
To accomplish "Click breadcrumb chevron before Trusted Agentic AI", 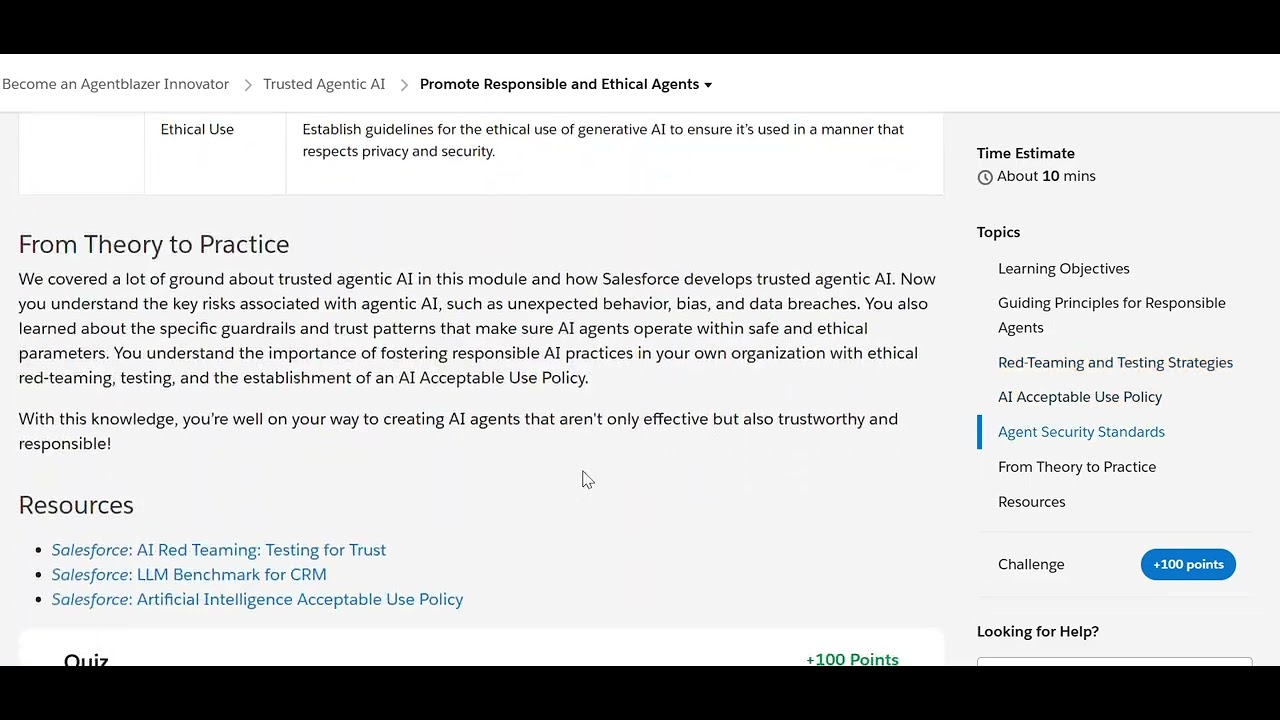I will (x=248, y=85).
